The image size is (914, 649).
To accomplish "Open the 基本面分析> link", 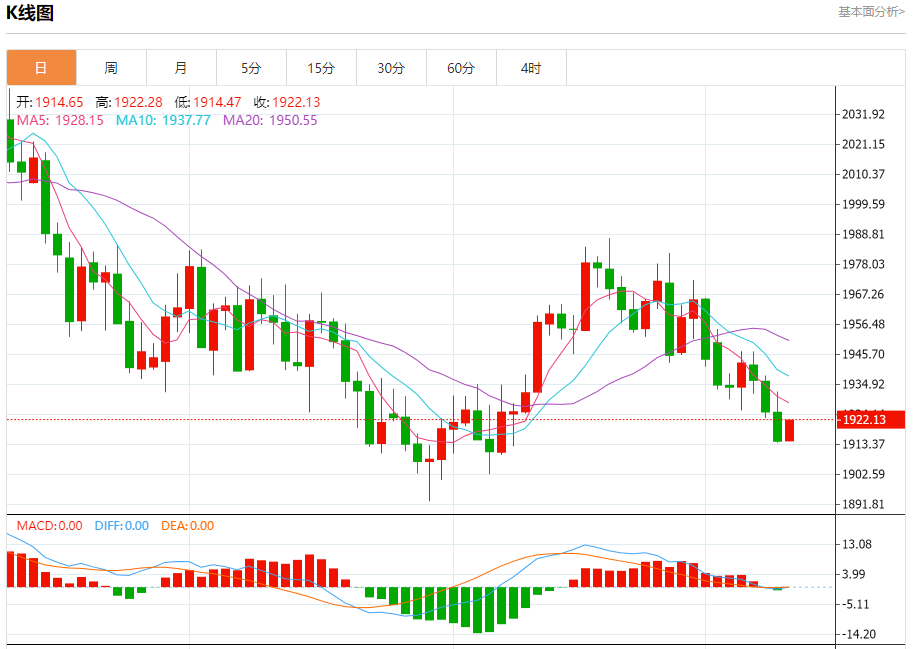I will coord(871,12).
